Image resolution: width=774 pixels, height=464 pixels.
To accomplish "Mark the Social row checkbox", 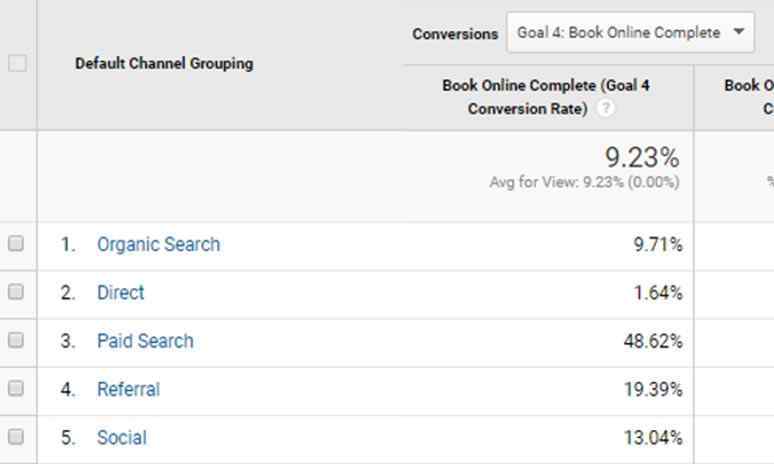I will [16, 437].
